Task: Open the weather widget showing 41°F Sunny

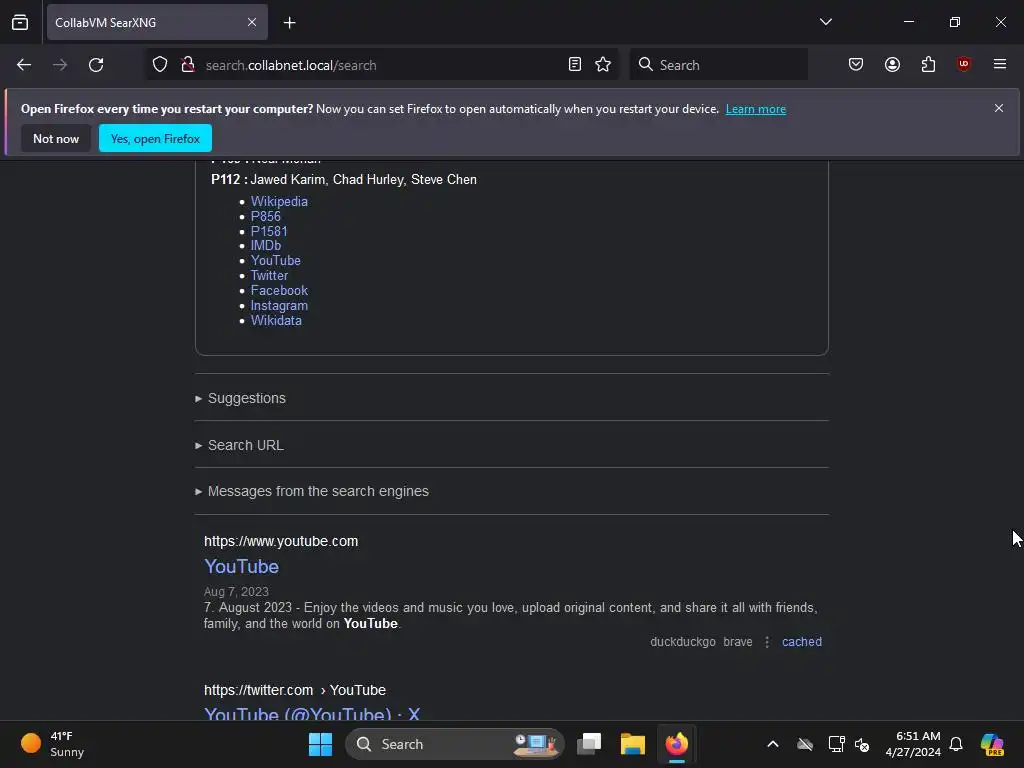Action: click(x=53, y=744)
